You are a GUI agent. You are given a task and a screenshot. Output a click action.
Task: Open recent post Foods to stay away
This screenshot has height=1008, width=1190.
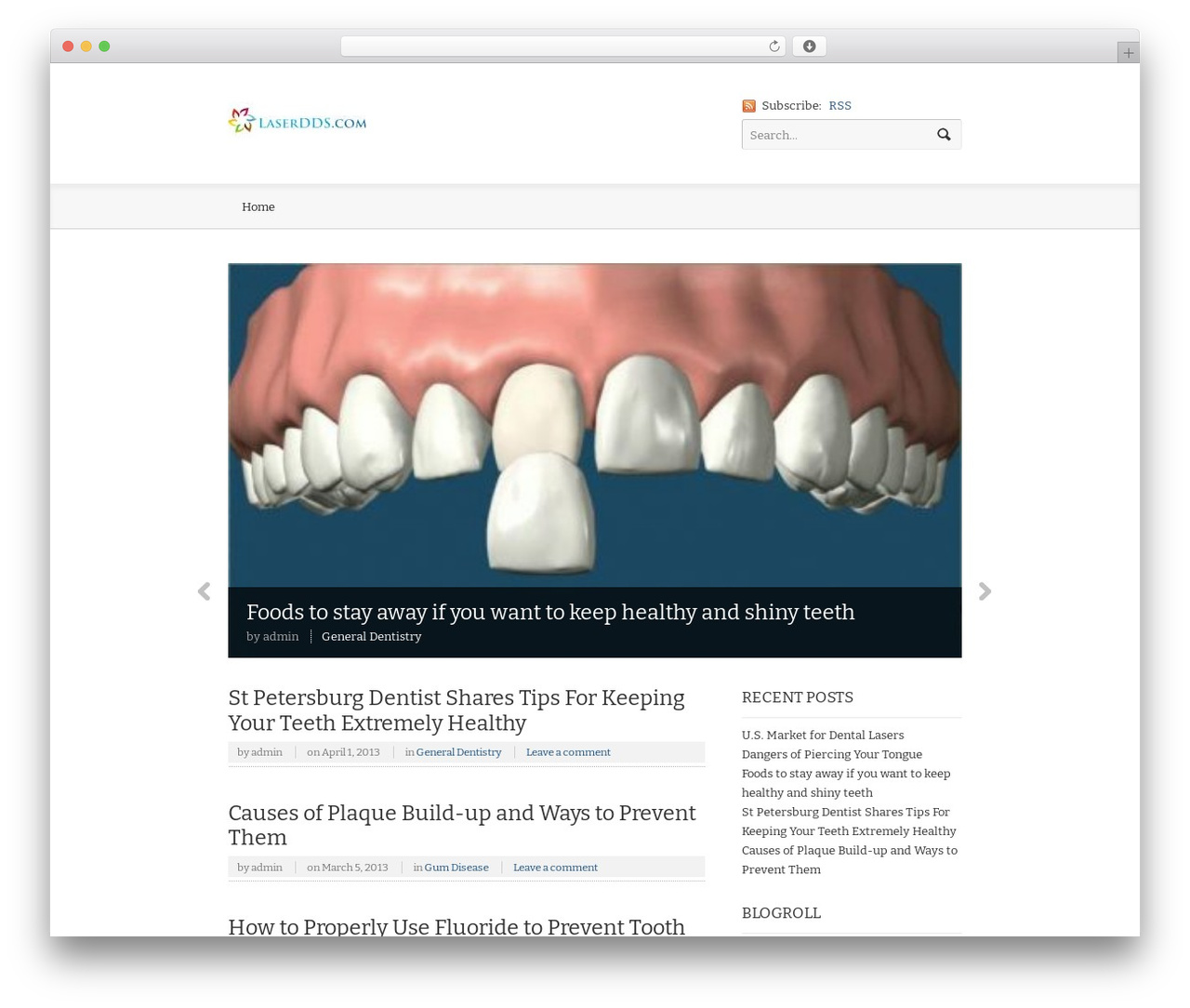tap(846, 783)
